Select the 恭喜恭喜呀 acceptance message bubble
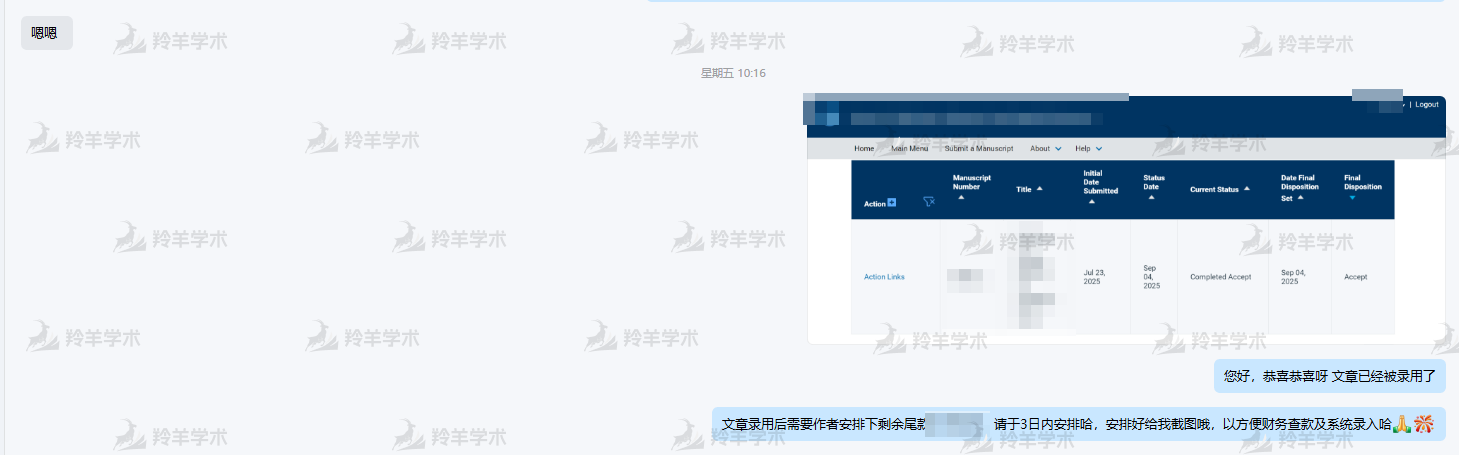Screen dimensions: 1459x455 click(x=1329, y=376)
